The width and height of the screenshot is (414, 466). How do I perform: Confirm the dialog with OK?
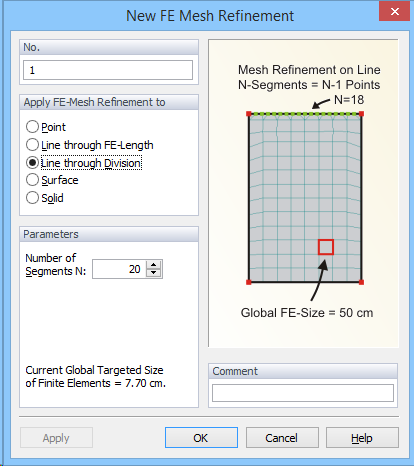point(201,438)
